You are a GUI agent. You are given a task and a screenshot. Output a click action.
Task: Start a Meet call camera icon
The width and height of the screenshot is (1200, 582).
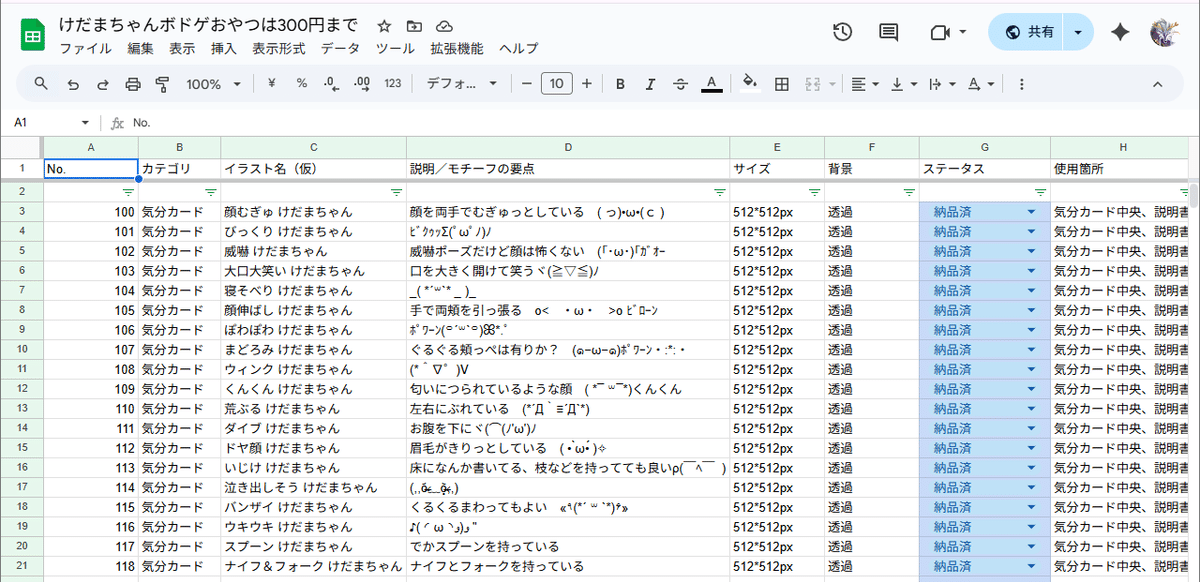pos(939,32)
